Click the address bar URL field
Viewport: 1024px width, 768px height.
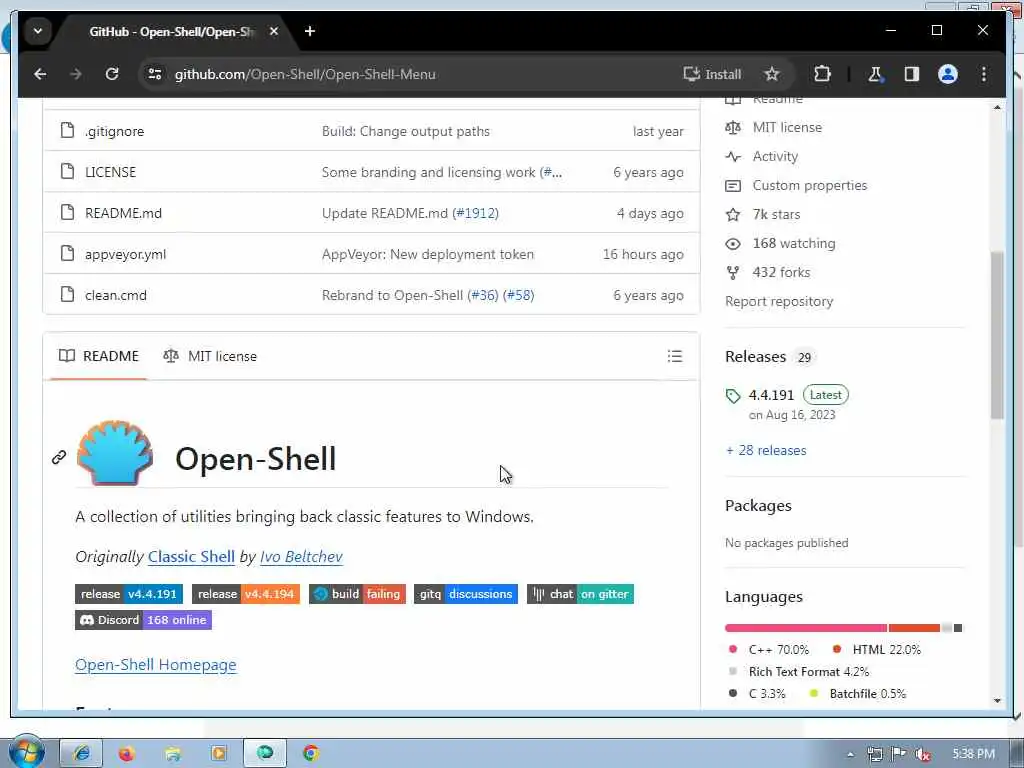pos(418,74)
